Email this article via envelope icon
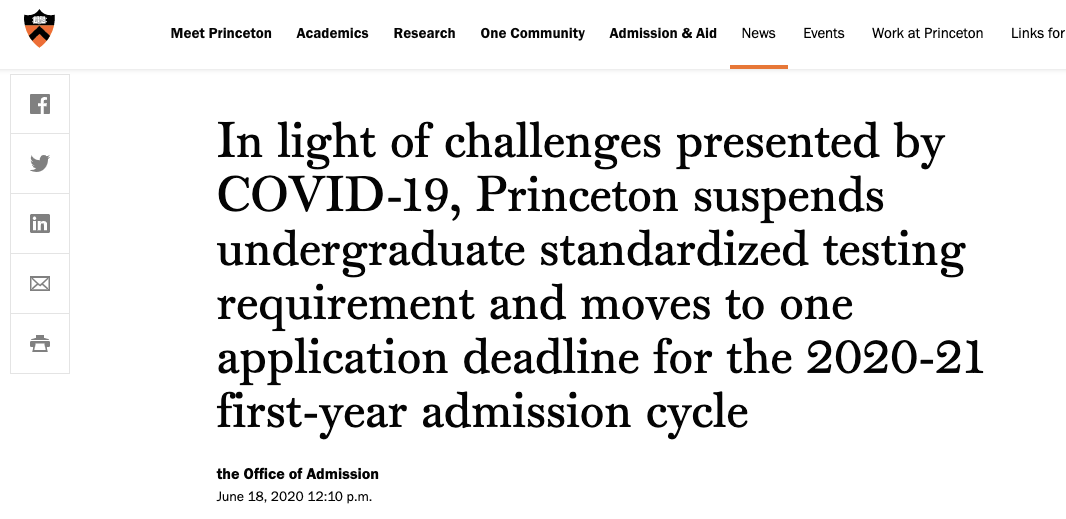1066x519 pixels. point(40,284)
